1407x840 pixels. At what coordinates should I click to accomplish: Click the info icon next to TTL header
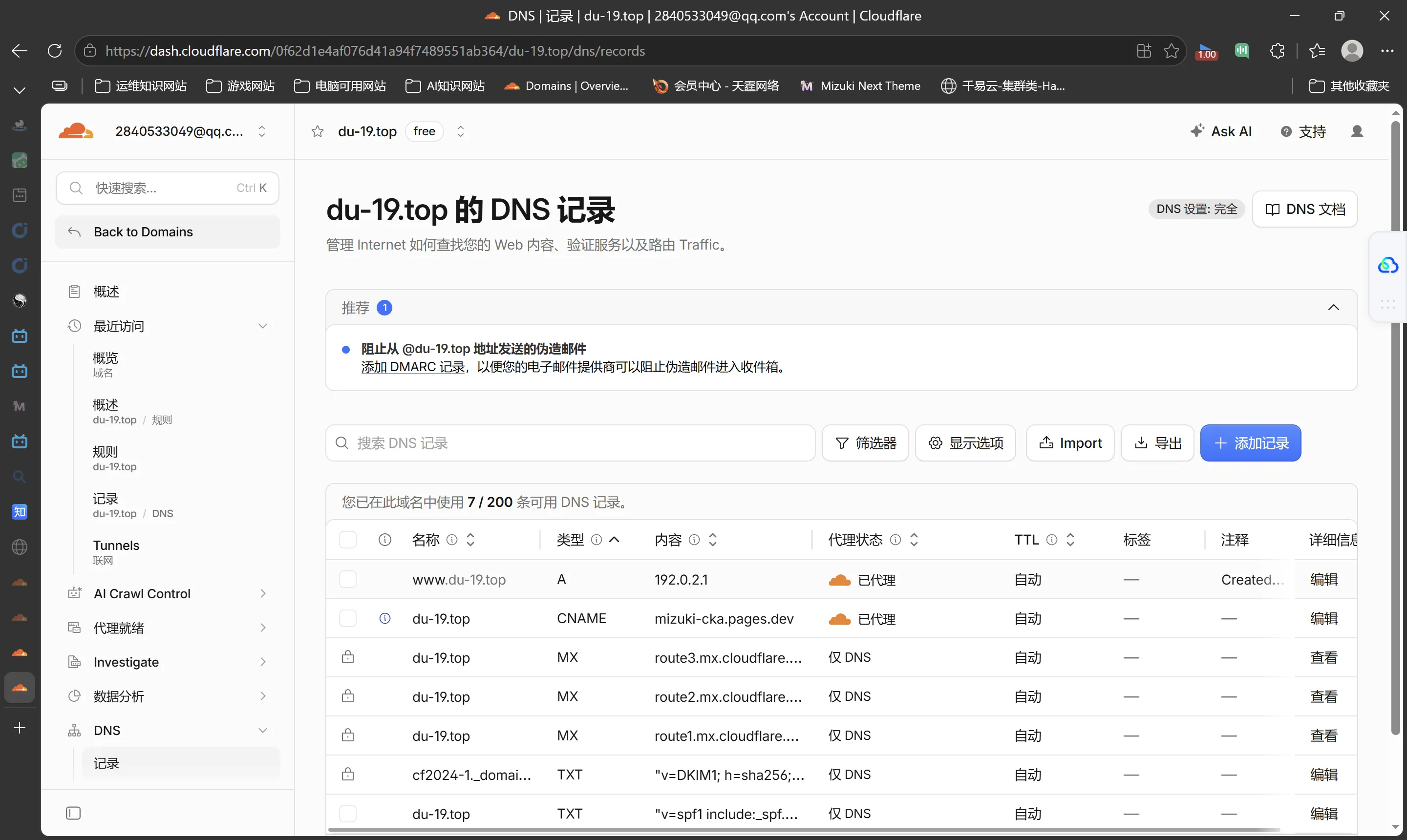(x=1051, y=540)
